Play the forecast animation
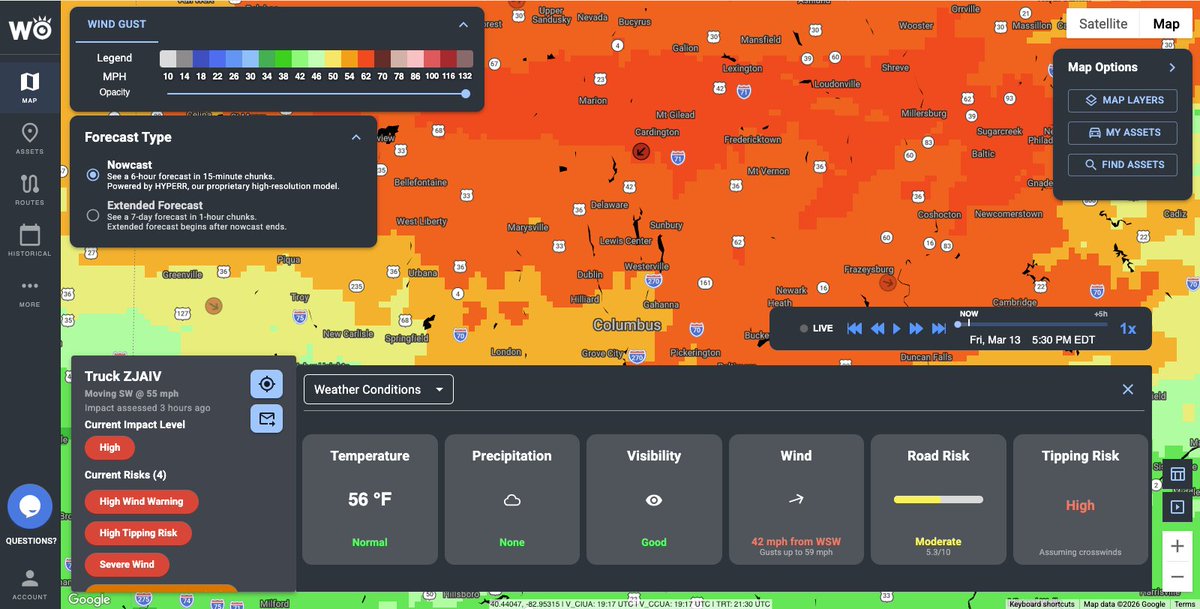The height and width of the screenshot is (609, 1200). pos(897,328)
